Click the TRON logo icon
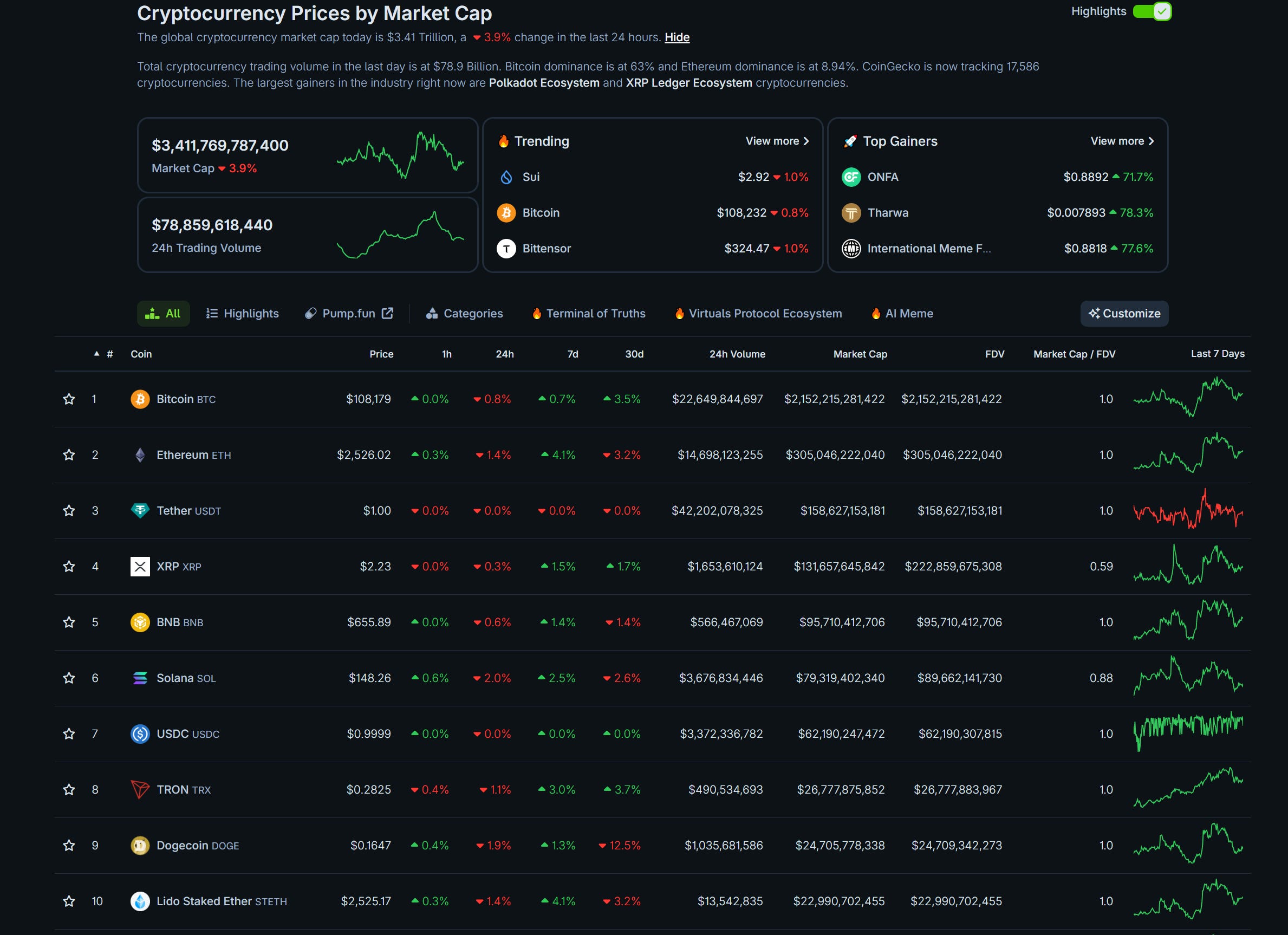 pyautogui.click(x=140, y=789)
